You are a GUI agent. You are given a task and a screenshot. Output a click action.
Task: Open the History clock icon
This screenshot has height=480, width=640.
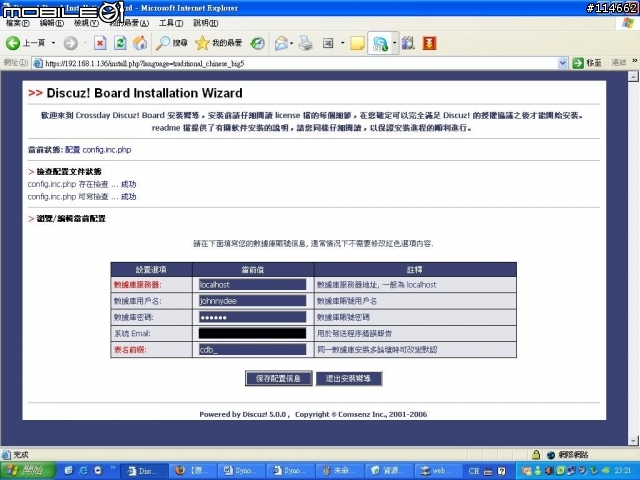pyautogui.click(x=258, y=43)
